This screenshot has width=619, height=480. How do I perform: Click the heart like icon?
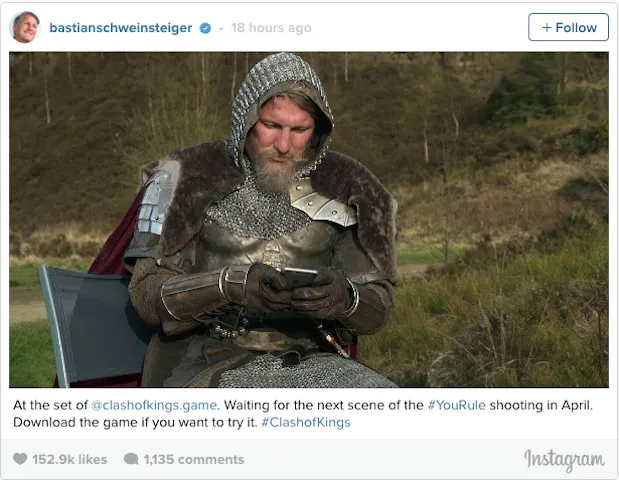coord(20,459)
